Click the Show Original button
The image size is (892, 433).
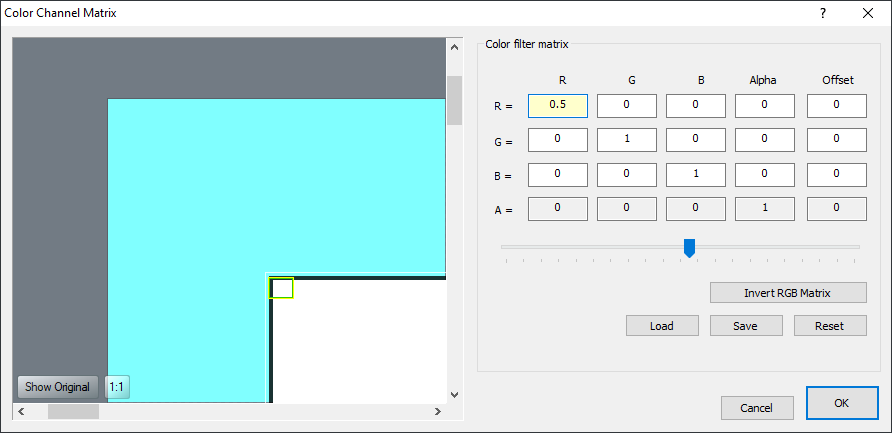click(x=57, y=387)
